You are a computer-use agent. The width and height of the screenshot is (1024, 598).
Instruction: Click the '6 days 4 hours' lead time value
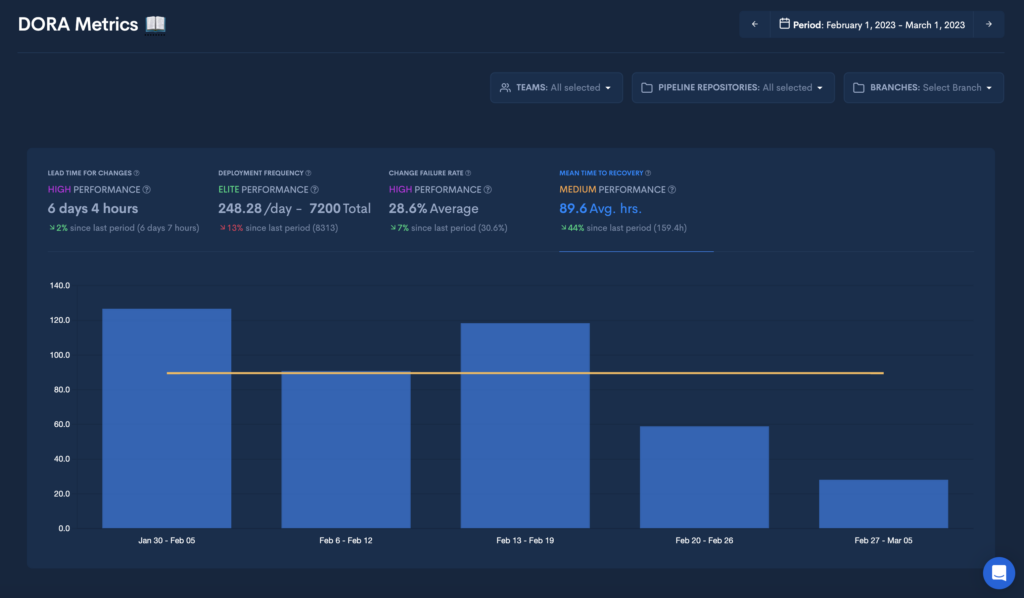tap(93, 209)
